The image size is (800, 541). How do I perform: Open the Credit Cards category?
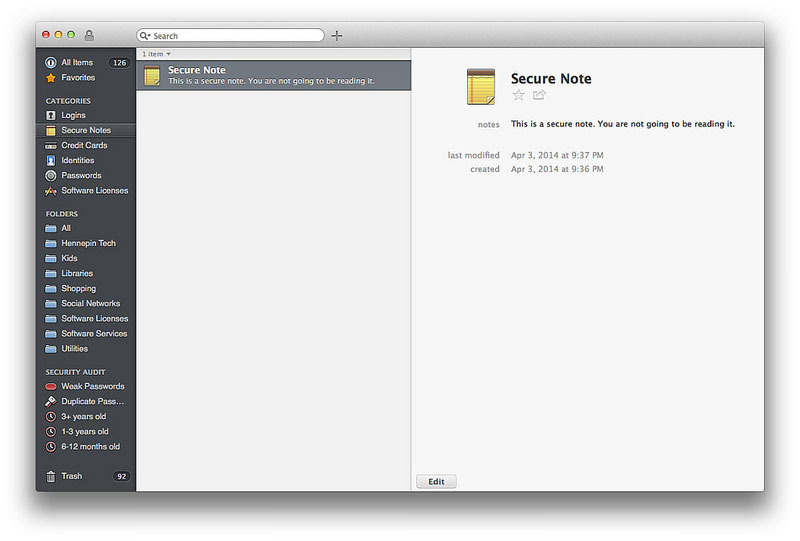point(84,145)
